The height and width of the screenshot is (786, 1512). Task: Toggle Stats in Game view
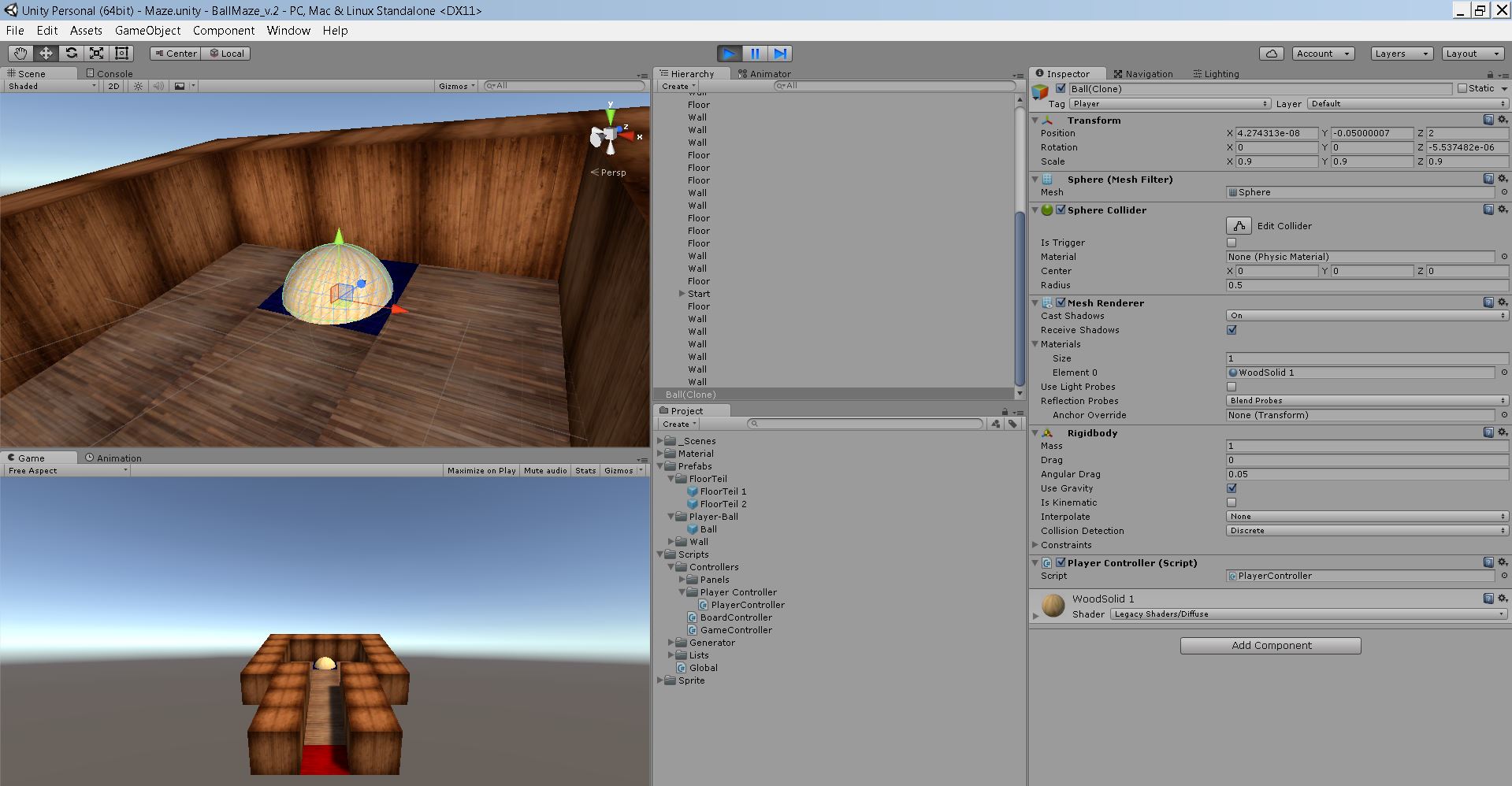(585, 470)
